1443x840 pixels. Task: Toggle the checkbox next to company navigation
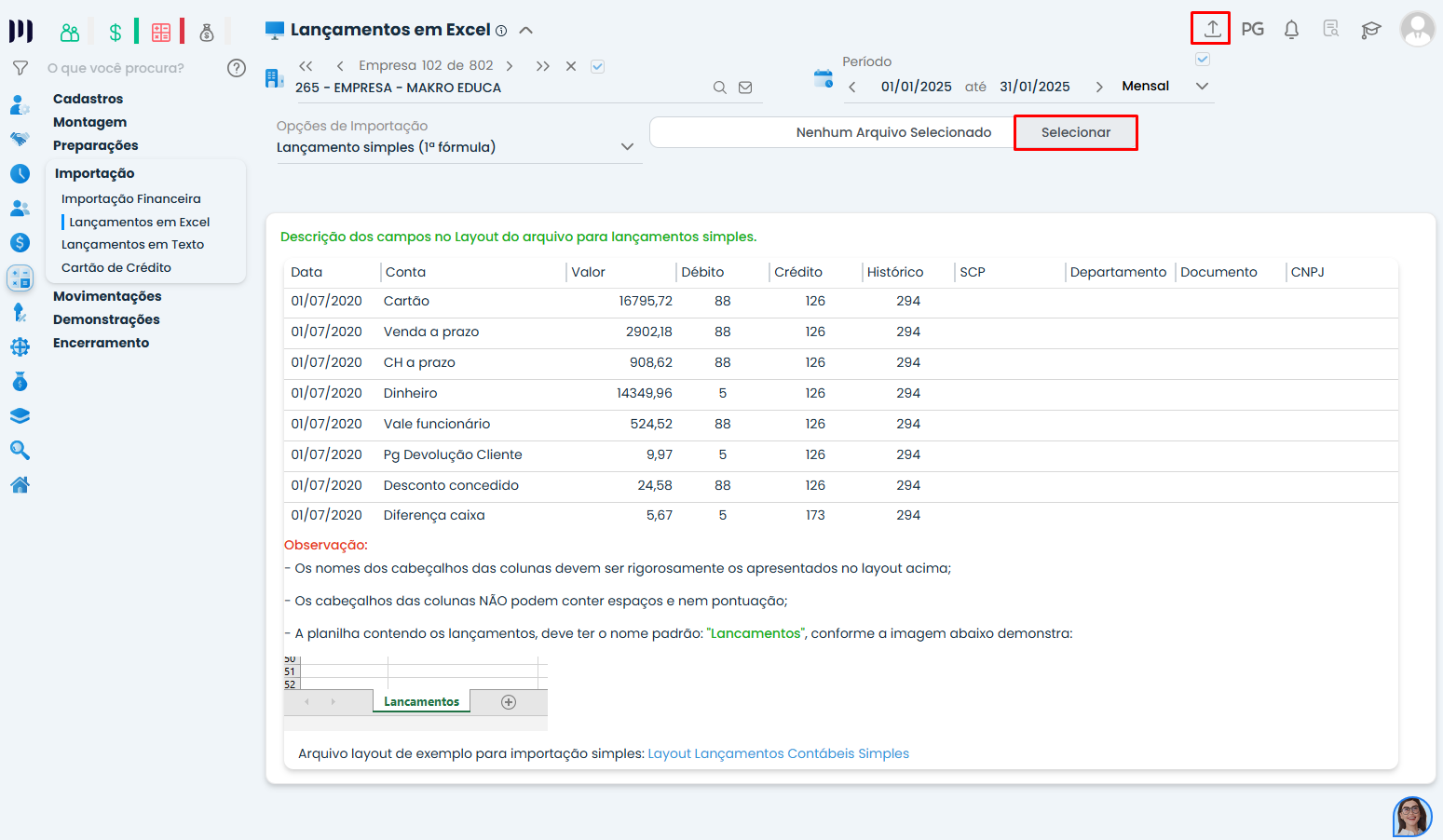(598, 66)
